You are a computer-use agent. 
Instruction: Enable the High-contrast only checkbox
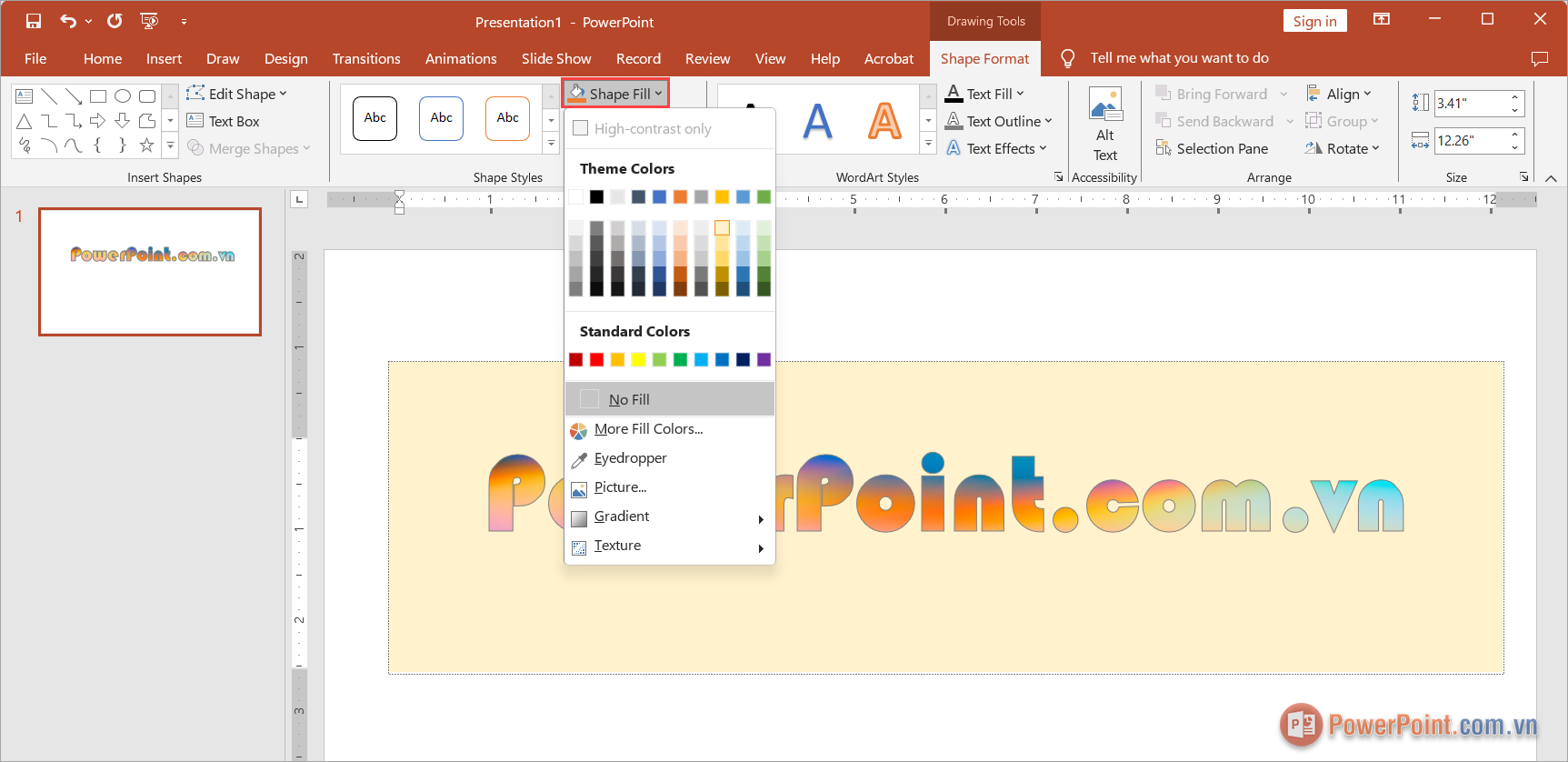pyautogui.click(x=580, y=128)
